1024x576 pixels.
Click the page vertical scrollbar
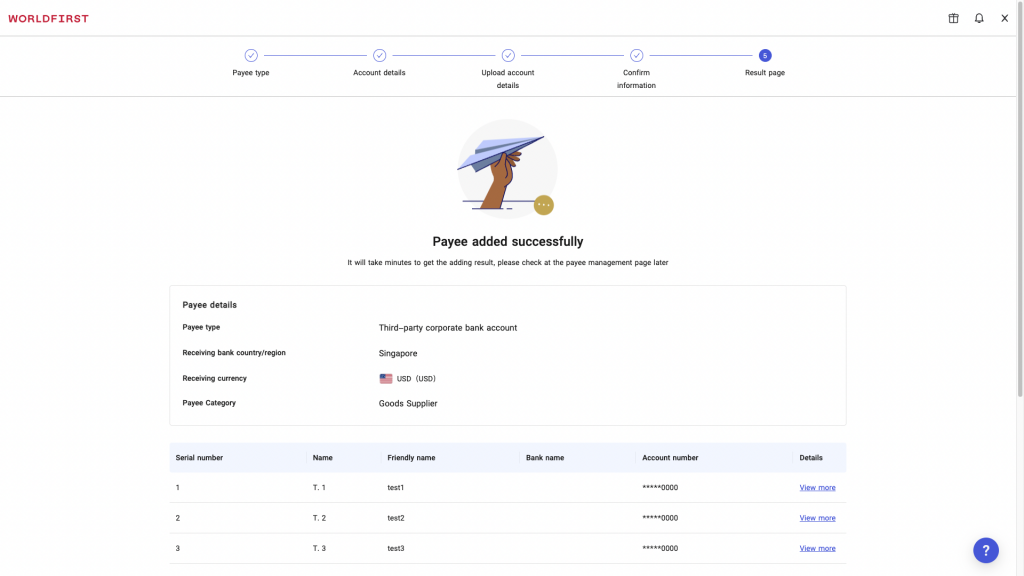(1019, 199)
